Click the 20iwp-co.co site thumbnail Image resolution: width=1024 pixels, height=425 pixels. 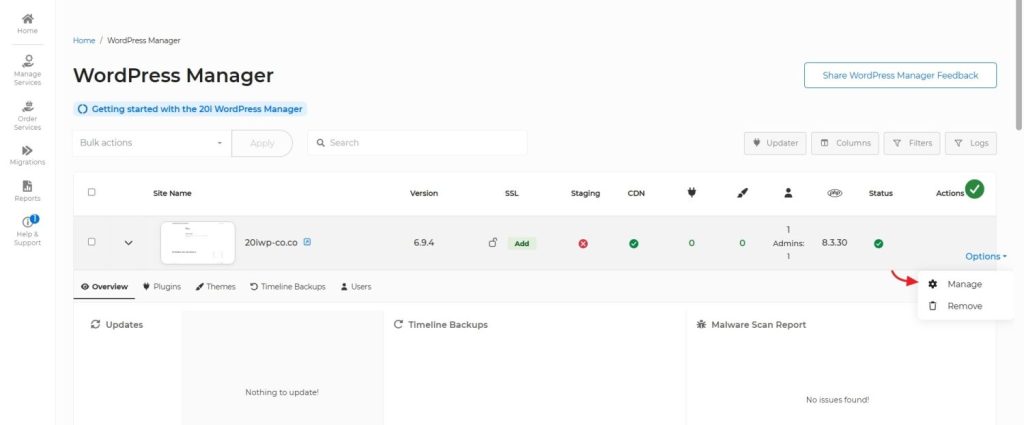point(198,243)
